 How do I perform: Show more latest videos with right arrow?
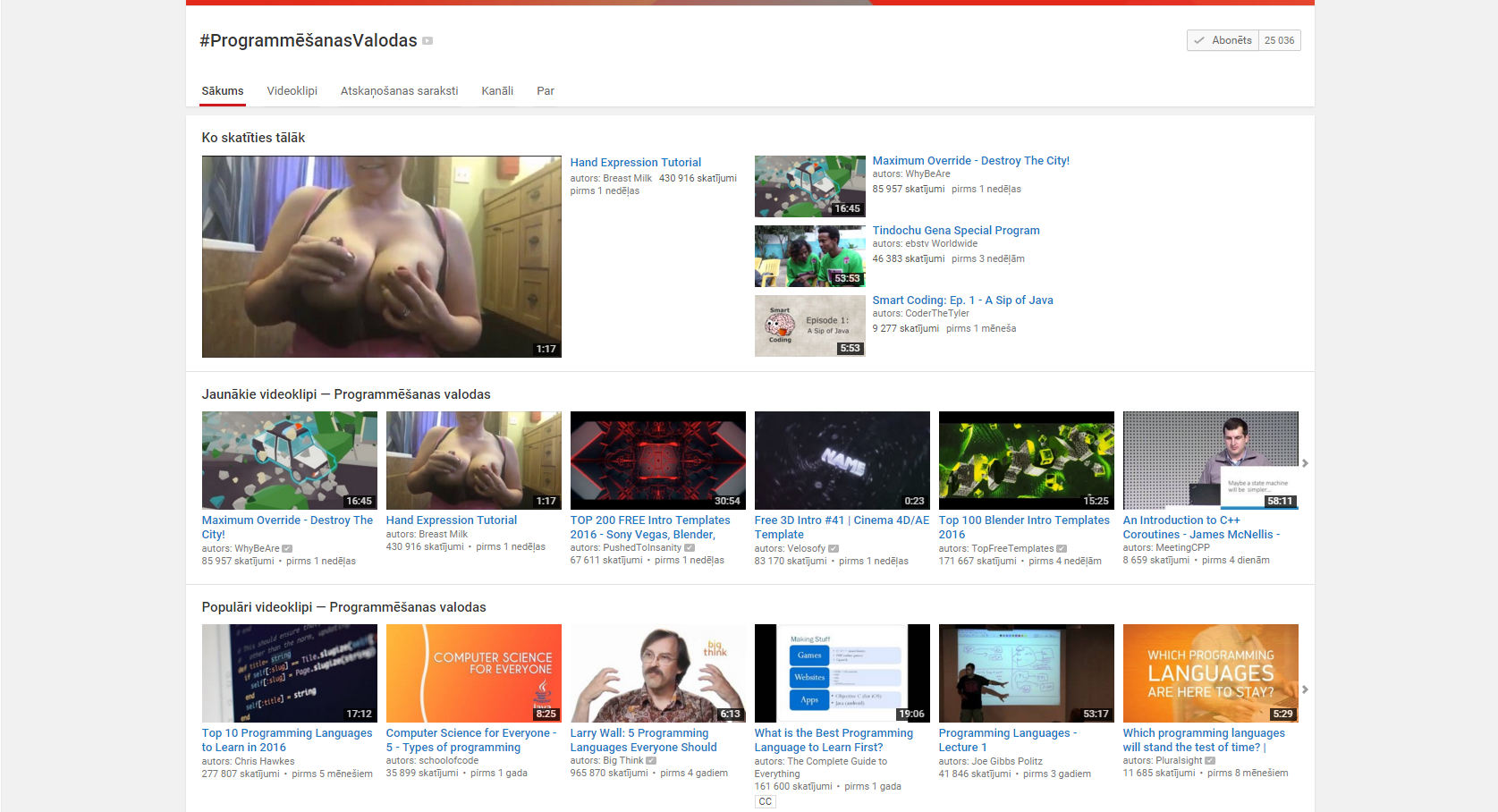click(x=1306, y=463)
